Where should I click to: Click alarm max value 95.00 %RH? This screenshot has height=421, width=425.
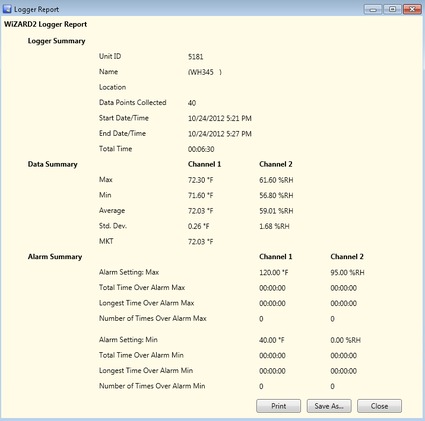coord(347,273)
